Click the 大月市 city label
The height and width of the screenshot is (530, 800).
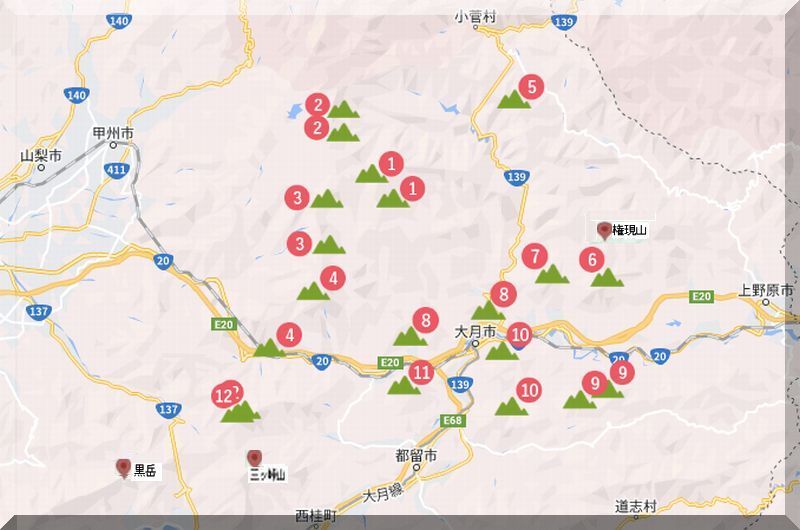click(474, 332)
